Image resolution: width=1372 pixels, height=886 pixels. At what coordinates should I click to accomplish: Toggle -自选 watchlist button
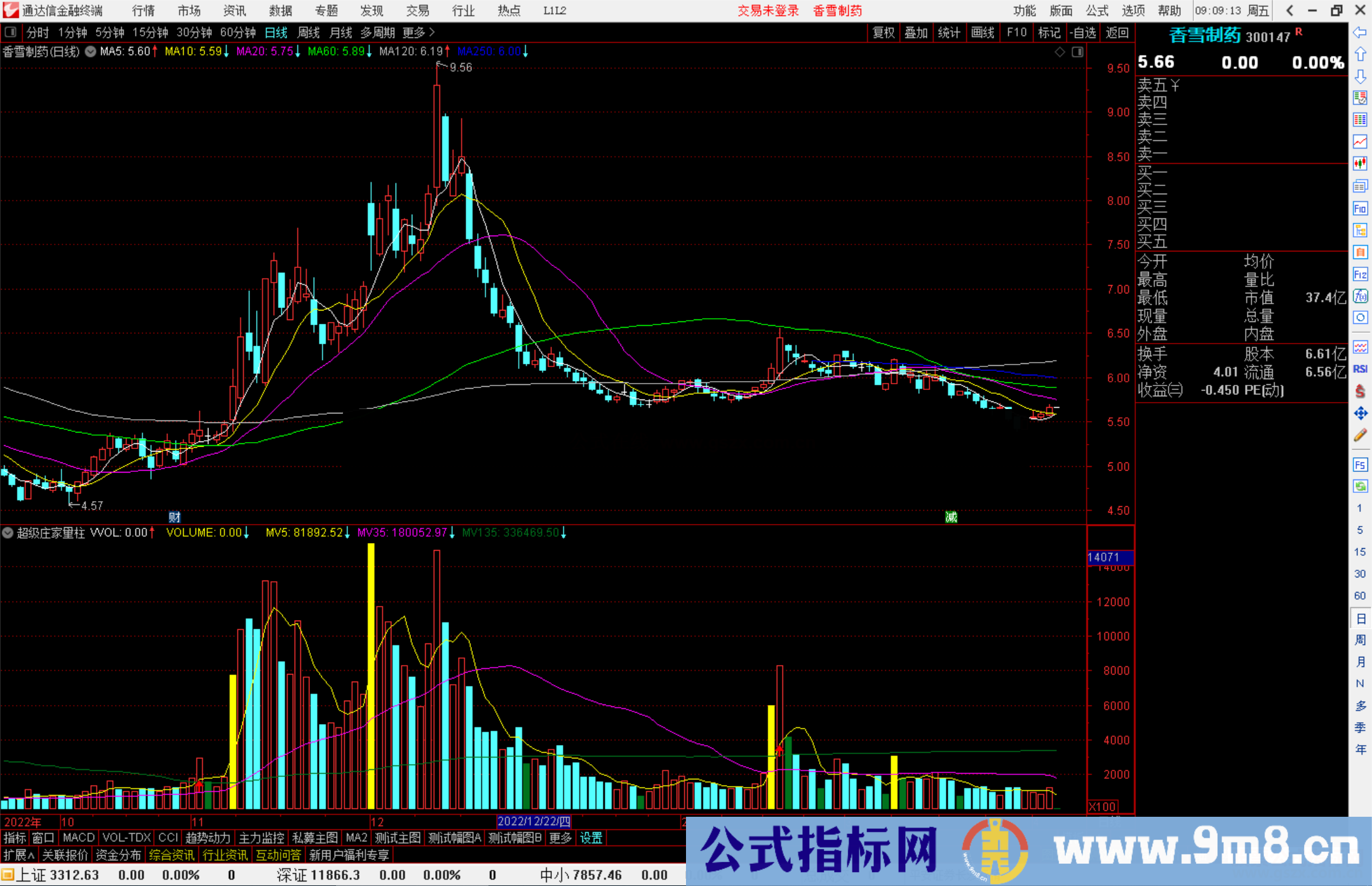coord(1083,32)
